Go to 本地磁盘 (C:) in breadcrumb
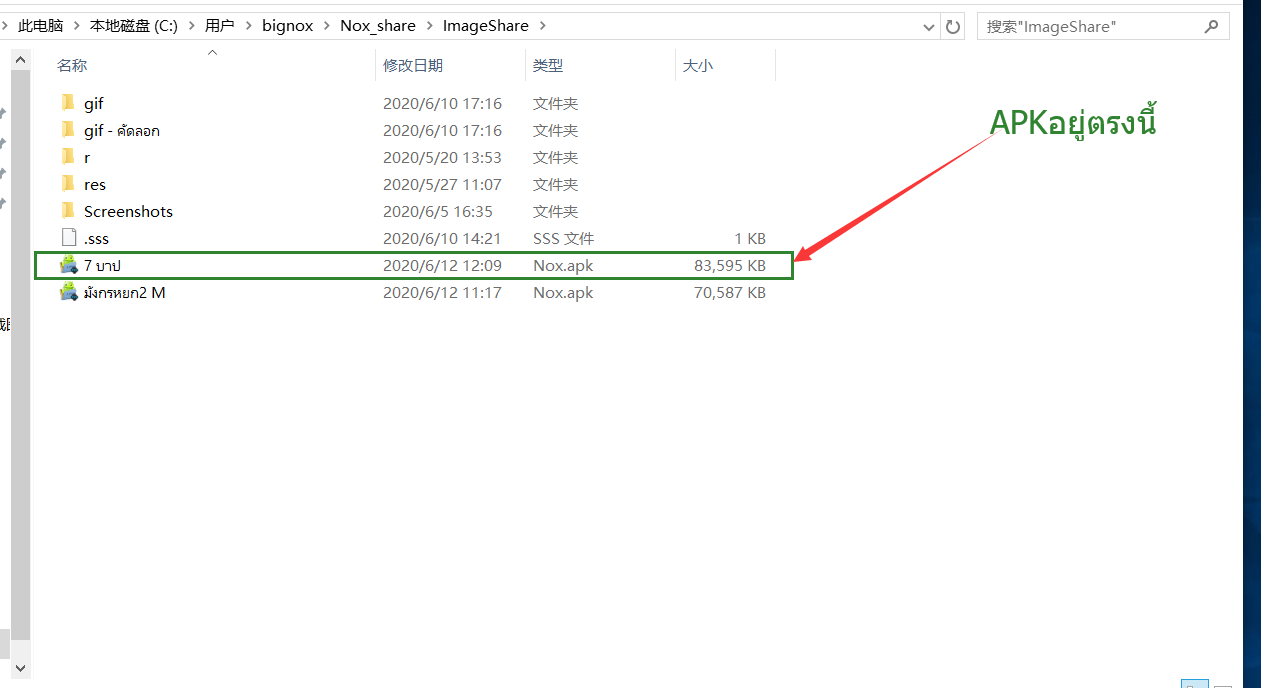1261x688 pixels. point(133,26)
